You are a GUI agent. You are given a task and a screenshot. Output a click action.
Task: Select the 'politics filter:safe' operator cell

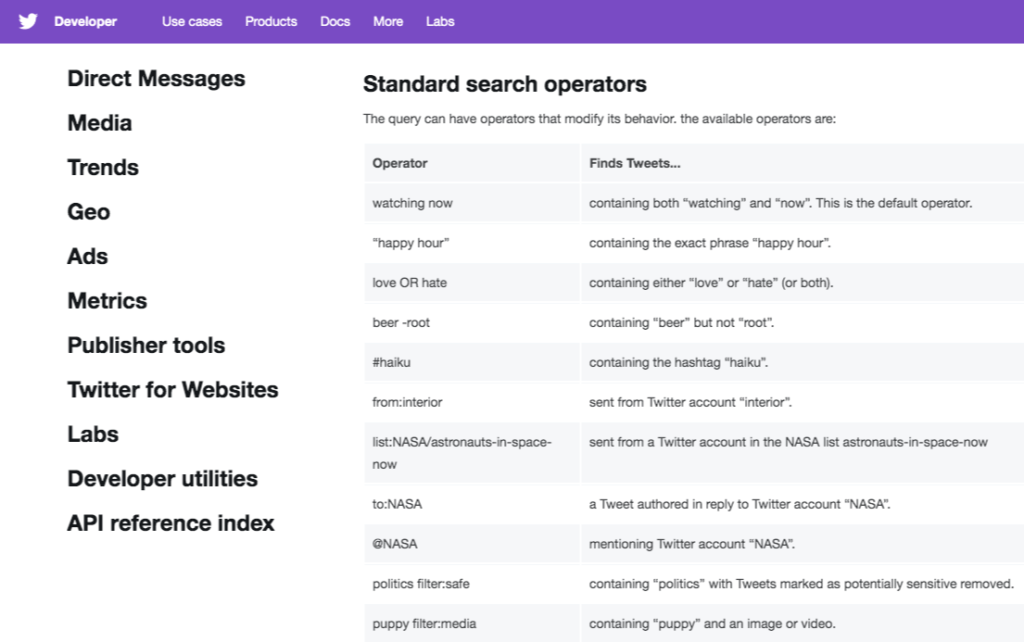coord(472,584)
